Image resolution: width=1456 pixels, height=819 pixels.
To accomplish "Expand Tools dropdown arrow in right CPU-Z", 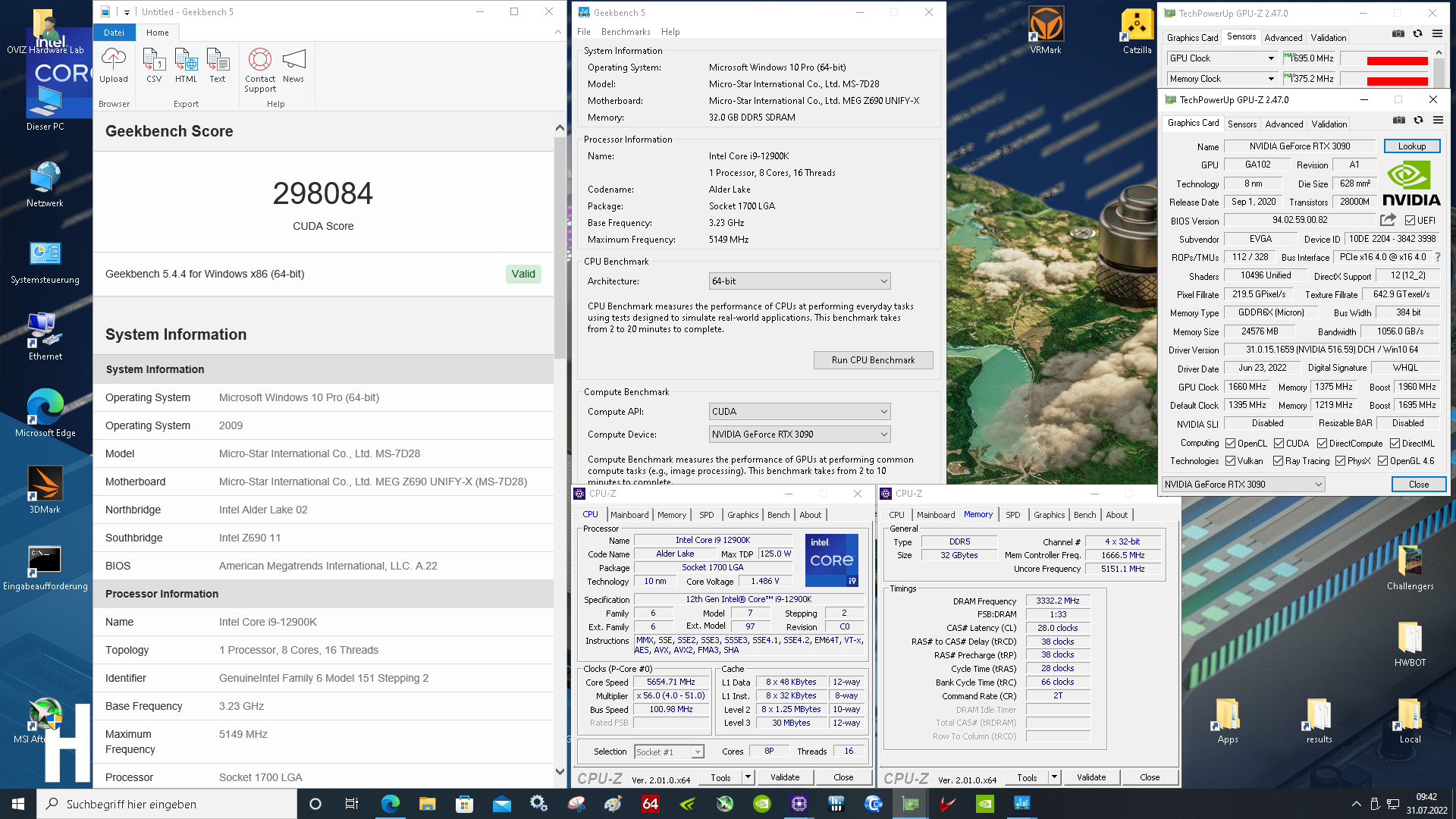I will [1054, 777].
